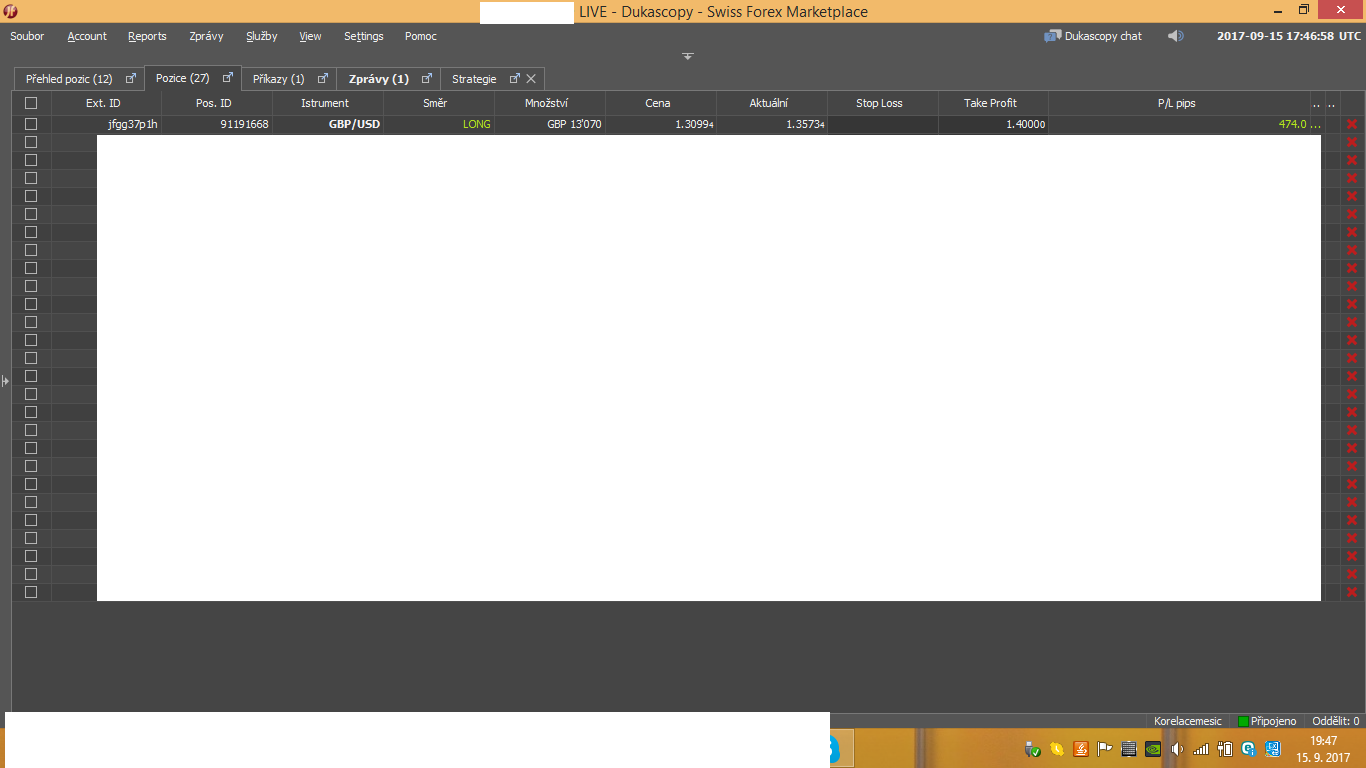Pop out the Příkazy tab
The image size is (1366, 768).
[322, 78]
